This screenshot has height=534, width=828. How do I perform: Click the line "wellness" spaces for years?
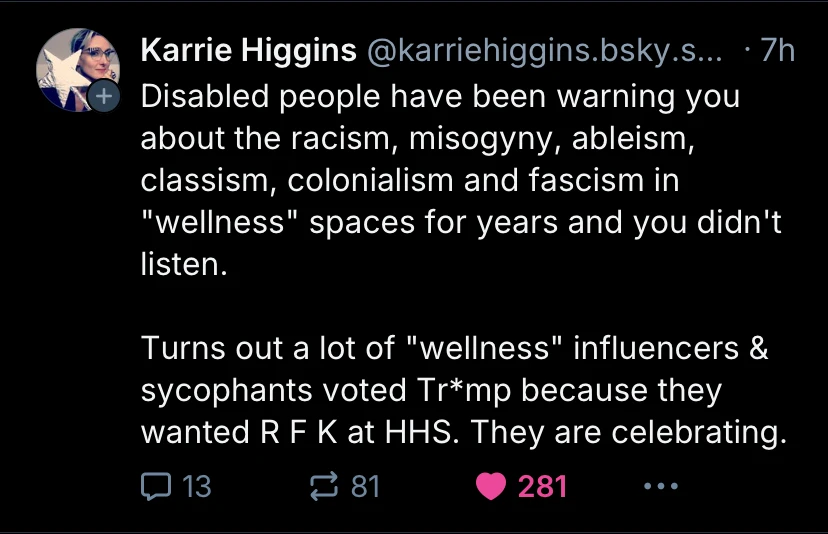(460, 225)
